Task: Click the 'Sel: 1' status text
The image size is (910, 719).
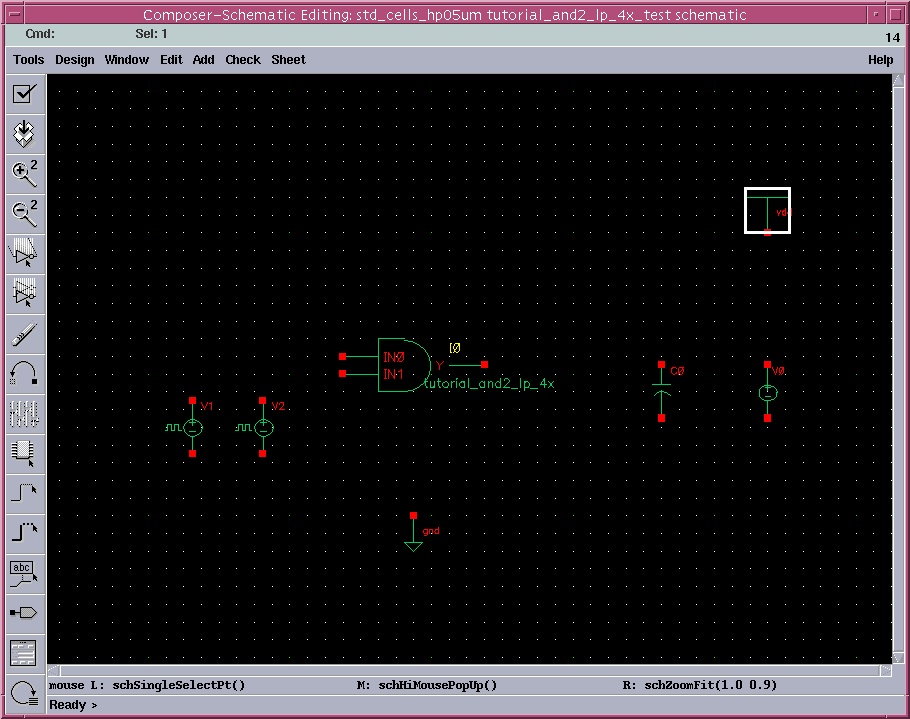Action: [151, 34]
